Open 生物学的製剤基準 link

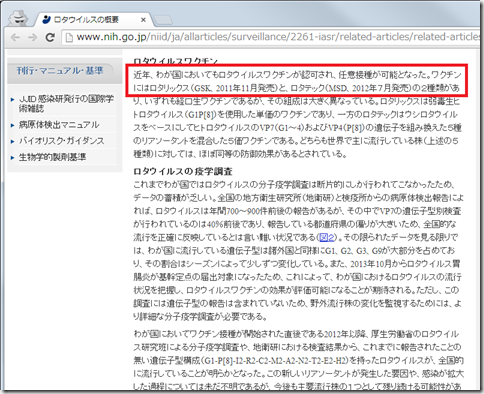[52, 157]
